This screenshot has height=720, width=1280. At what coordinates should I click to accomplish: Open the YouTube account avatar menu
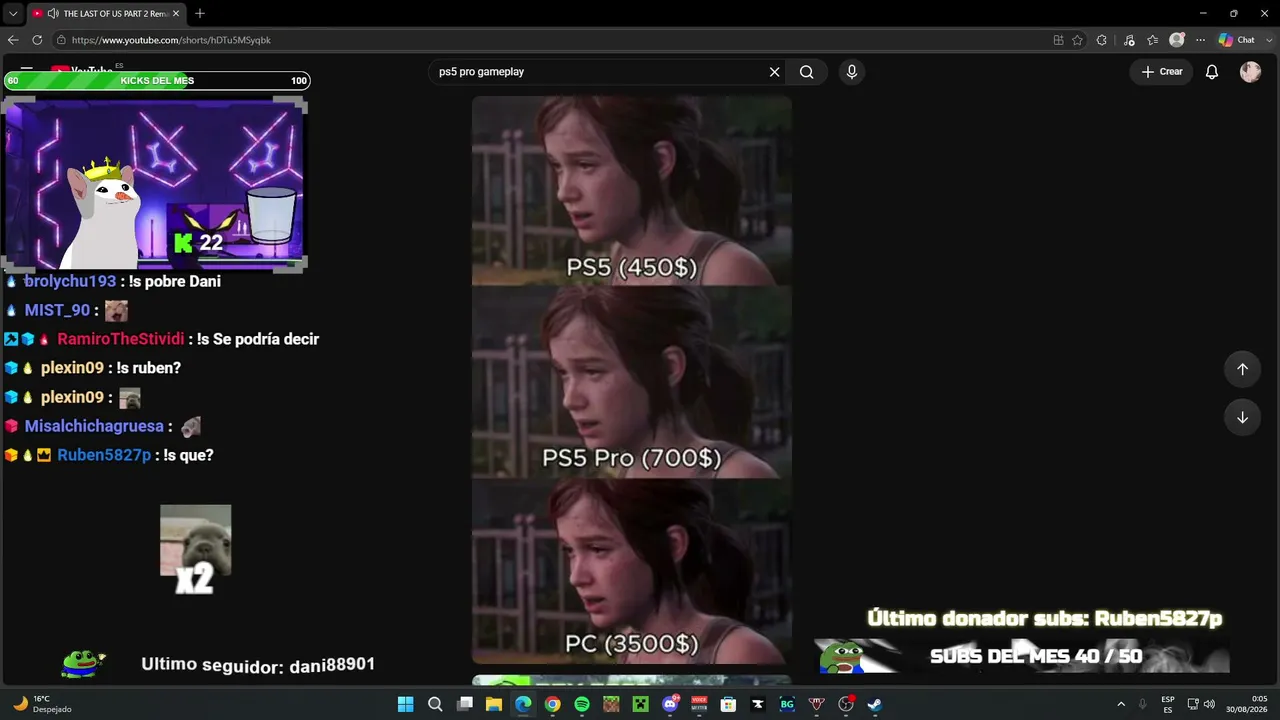pyautogui.click(x=1250, y=72)
